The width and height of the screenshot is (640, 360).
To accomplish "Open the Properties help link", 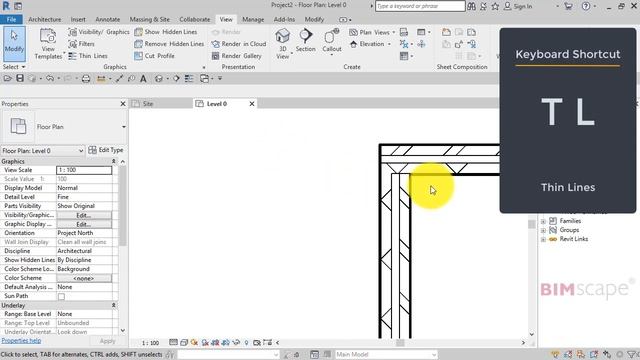I will pyautogui.click(x=21, y=340).
